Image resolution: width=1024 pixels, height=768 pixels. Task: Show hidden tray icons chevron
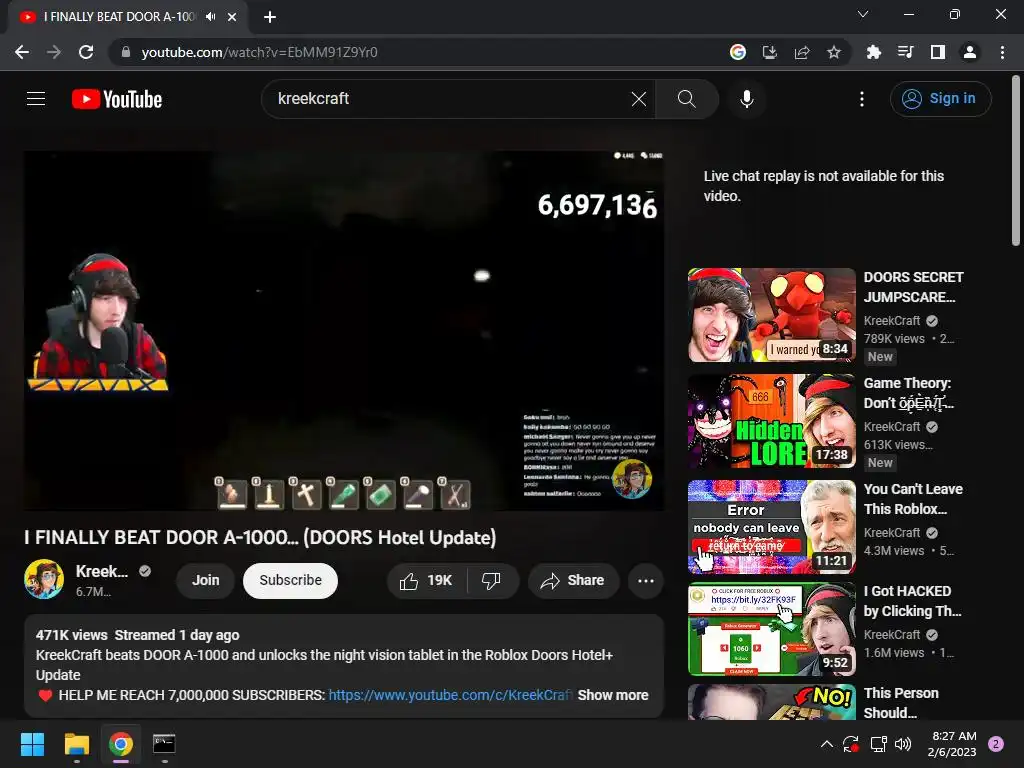(x=827, y=744)
